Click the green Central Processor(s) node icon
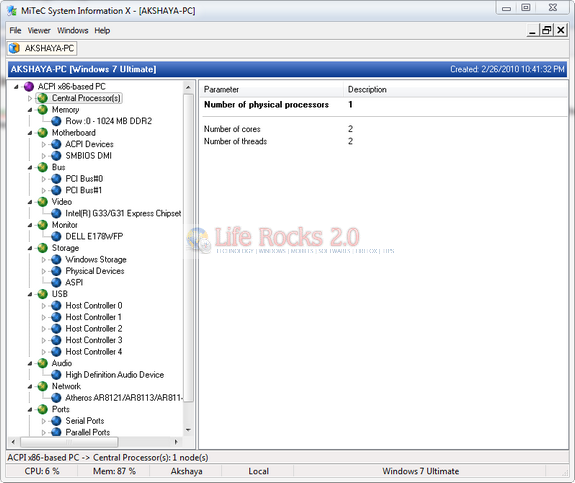Viewport: 575px width, 483px height. (x=43, y=98)
